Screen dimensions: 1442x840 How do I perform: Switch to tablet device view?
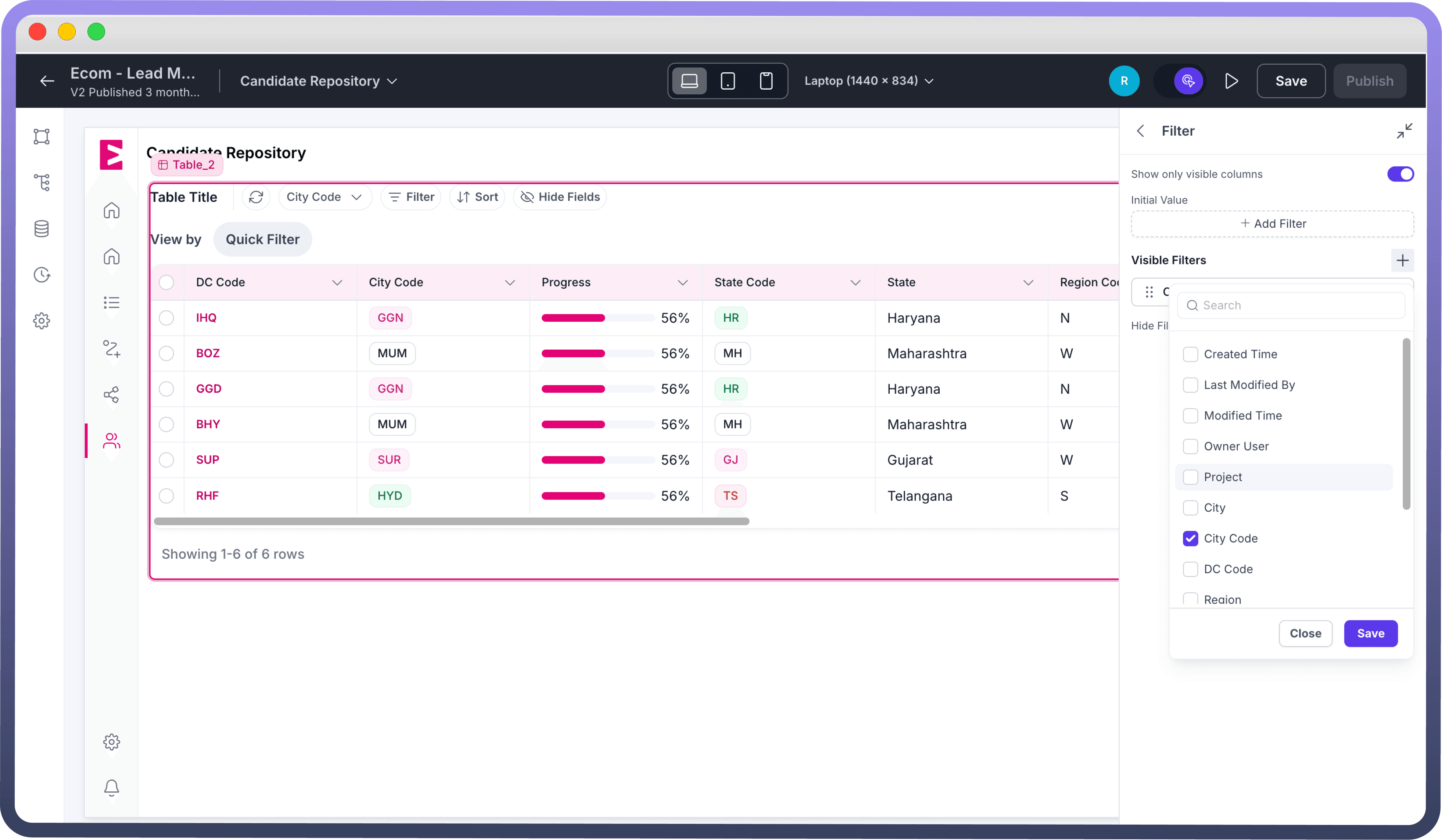(727, 81)
